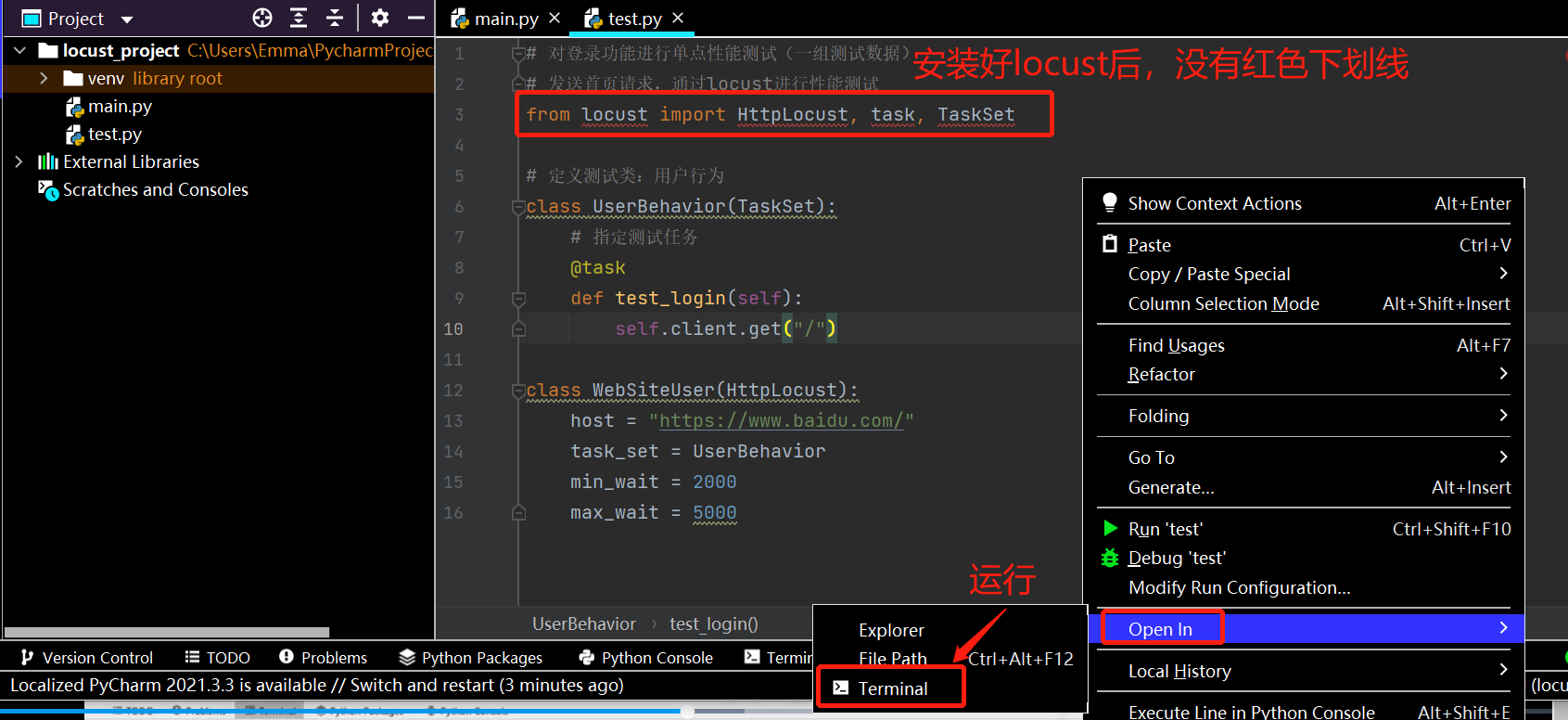Click the UserBehavior breadcrumb
Image resolution: width=1568 pixels, height=720 pixels.
[x=584, y=624]
